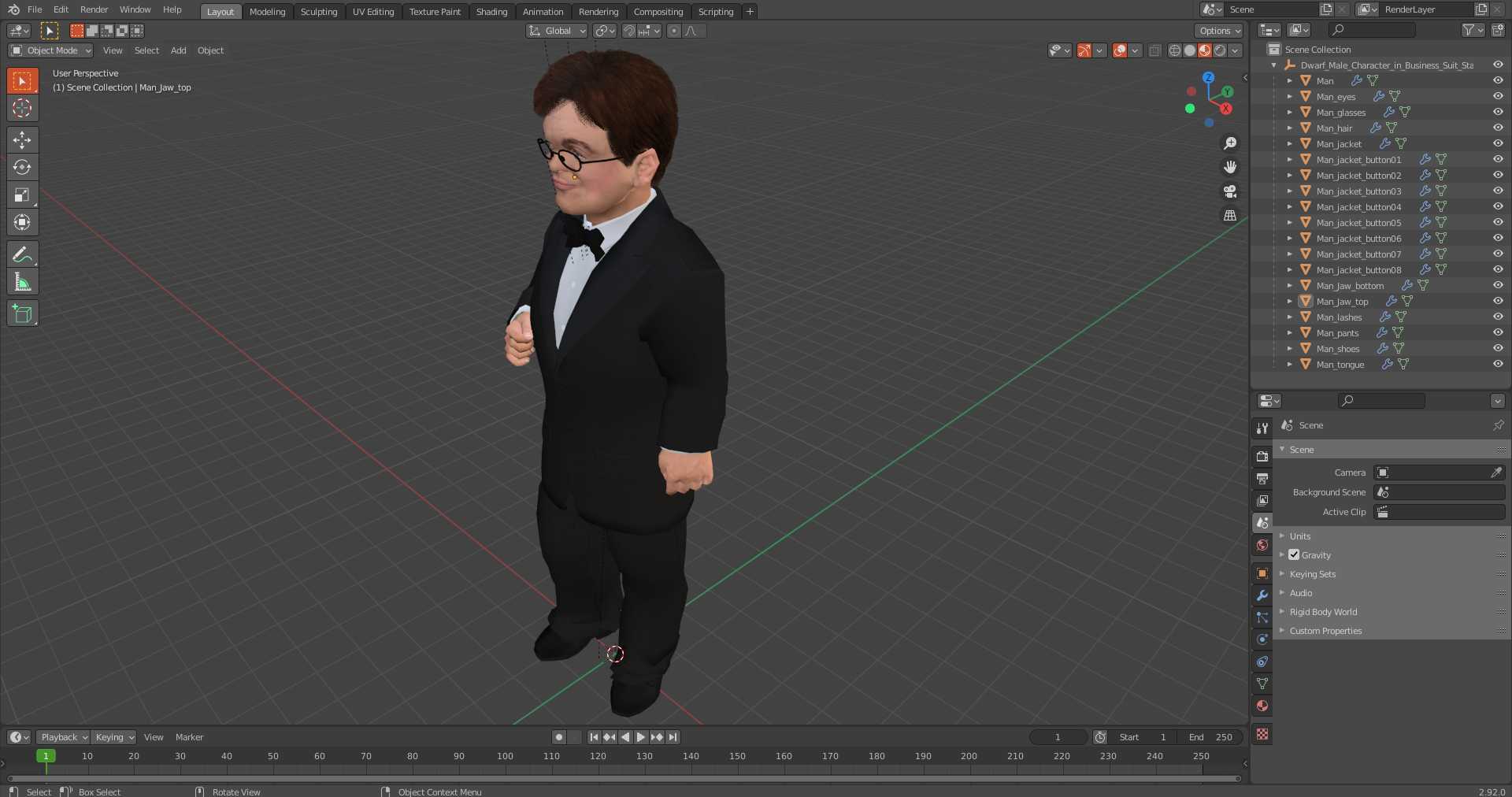This screenshot has width=1512, height=797.
Task: Select the Move tool
Action: 22,140
